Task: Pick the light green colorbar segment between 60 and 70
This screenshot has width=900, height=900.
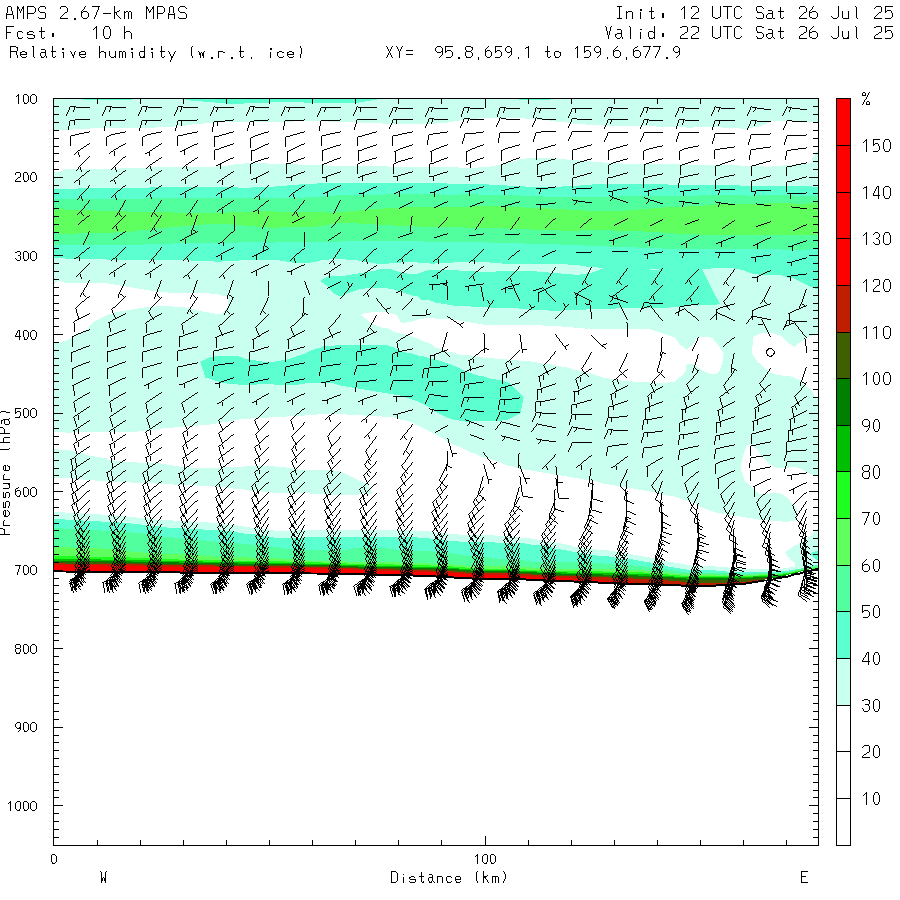Action: tap(843, 542)
